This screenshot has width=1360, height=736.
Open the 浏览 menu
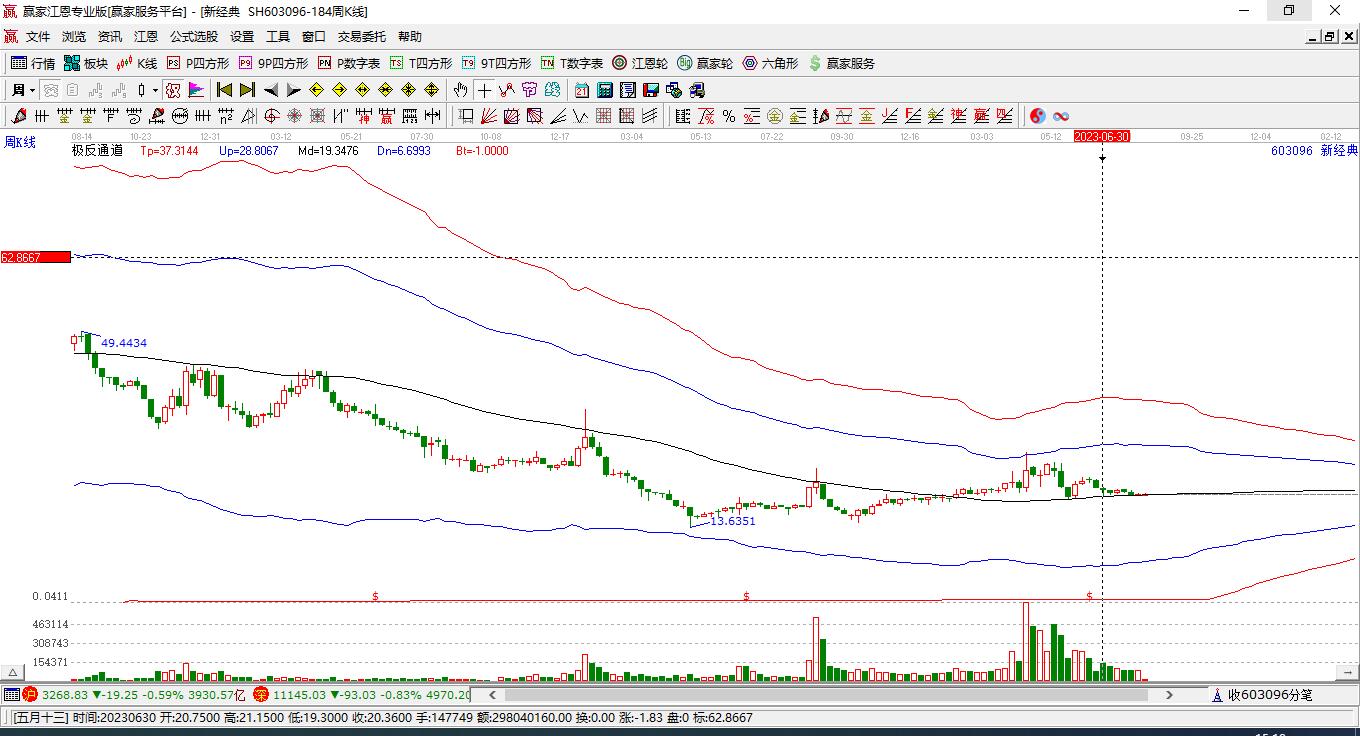pyautogui.click(x=74, y=37)
